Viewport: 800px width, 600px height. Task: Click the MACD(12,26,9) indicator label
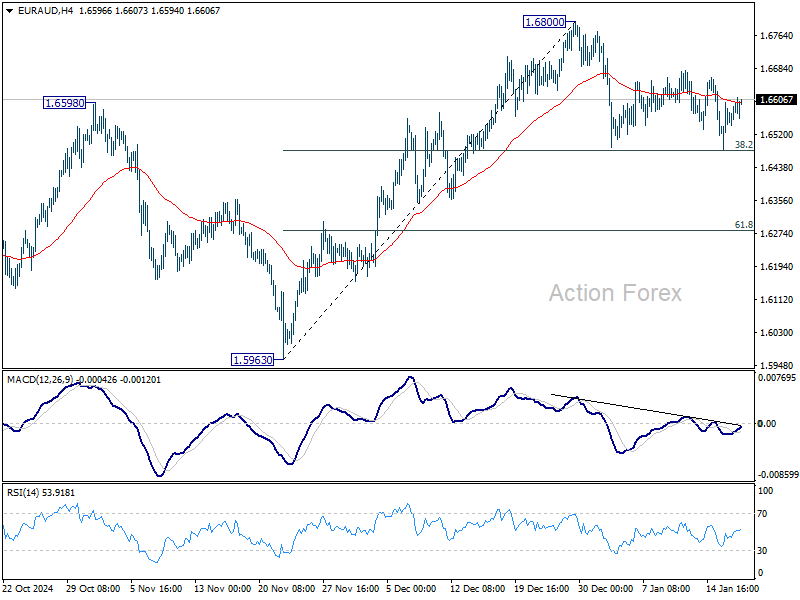click(40, 380)
